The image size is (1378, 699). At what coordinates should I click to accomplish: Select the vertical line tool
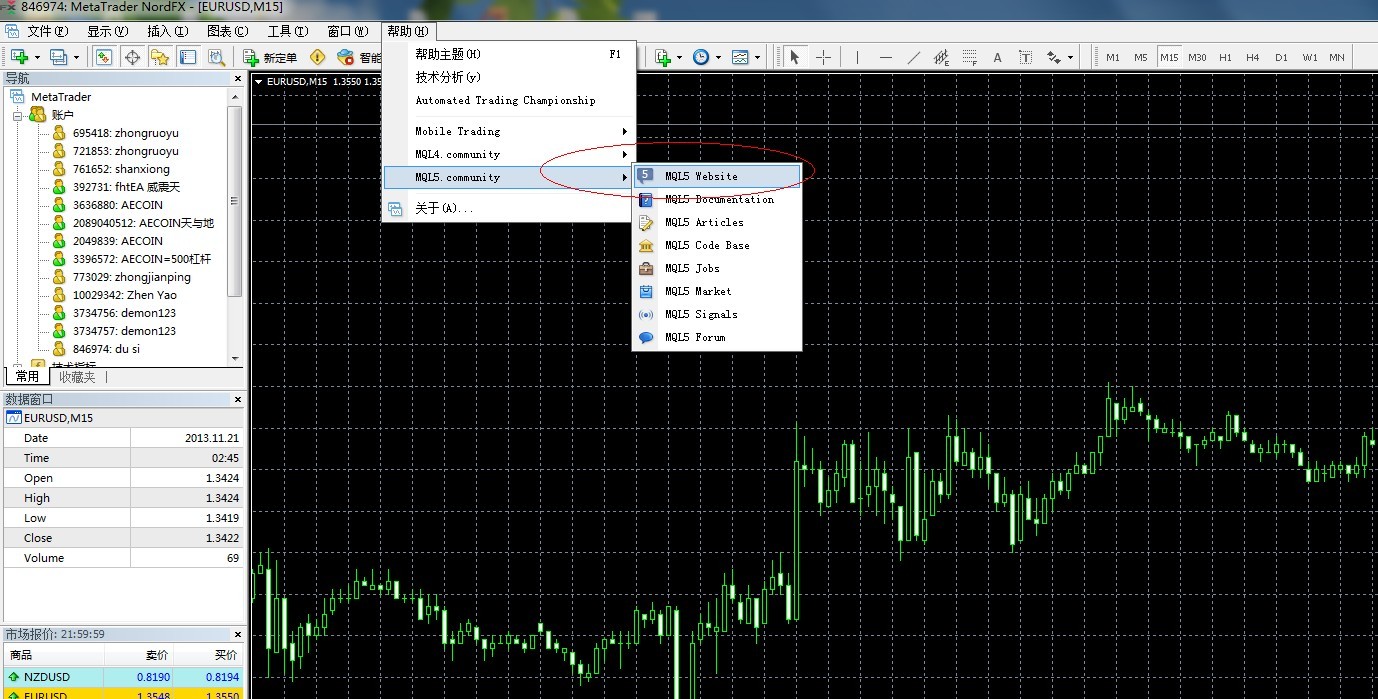857,57
